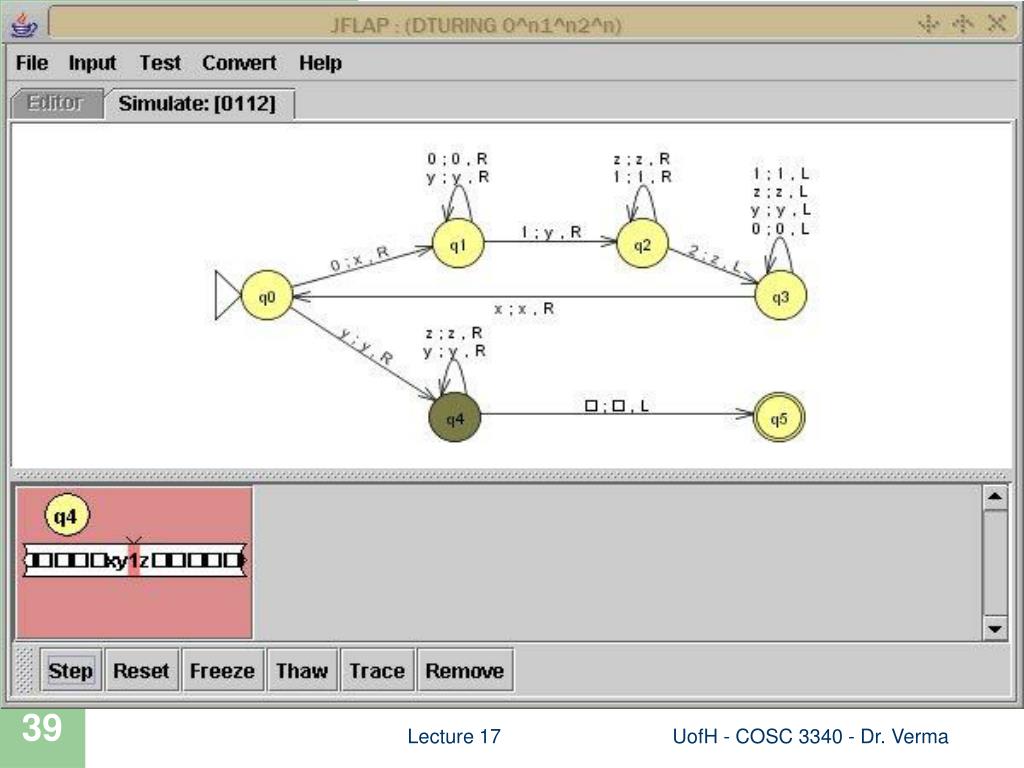1024x768 pixels.
Task: Click the '2 ; z , L' transition label
Action: click(715, 259)
